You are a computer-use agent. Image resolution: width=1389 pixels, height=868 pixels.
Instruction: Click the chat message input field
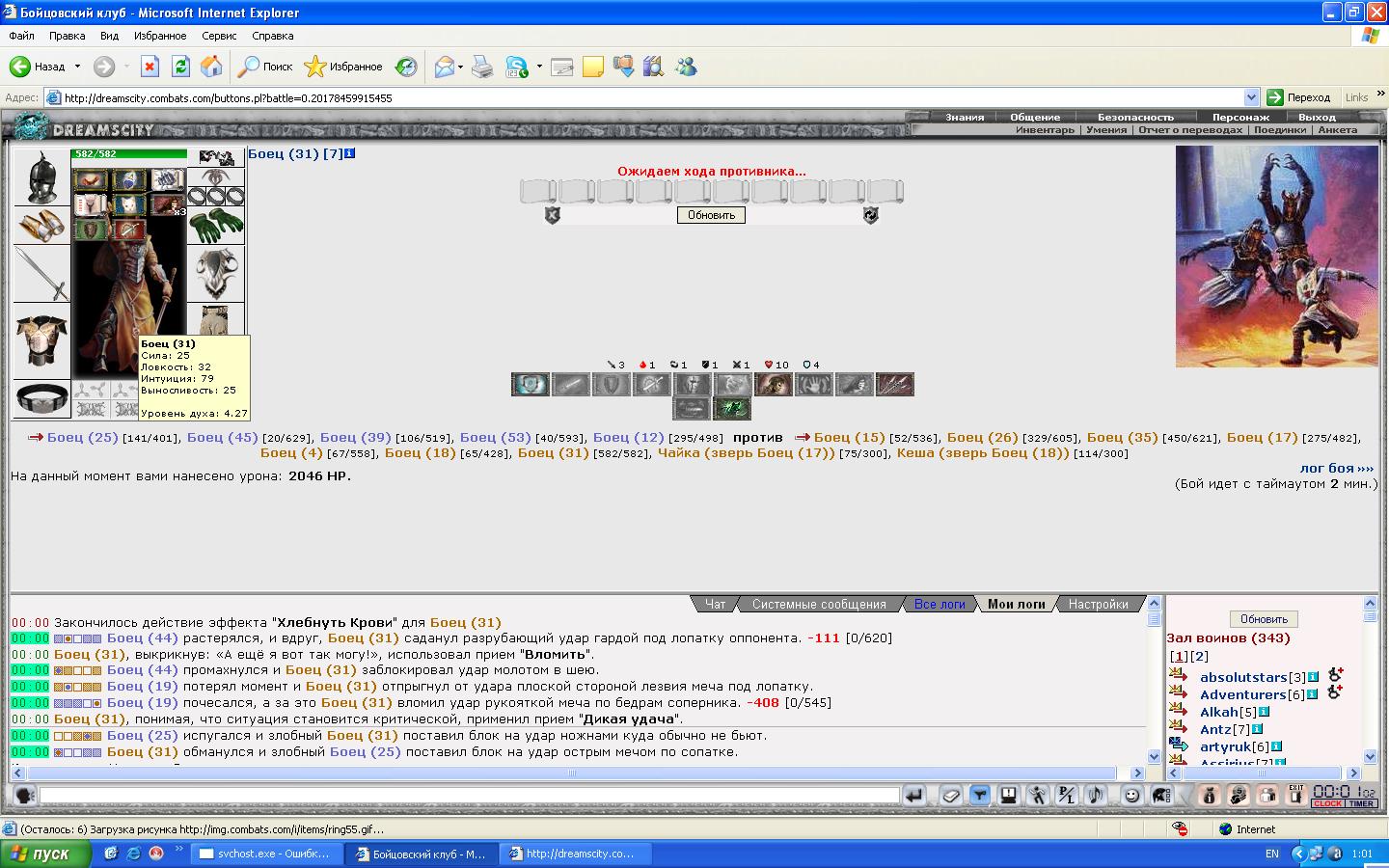pyautogui.click(x=470, y=796)
